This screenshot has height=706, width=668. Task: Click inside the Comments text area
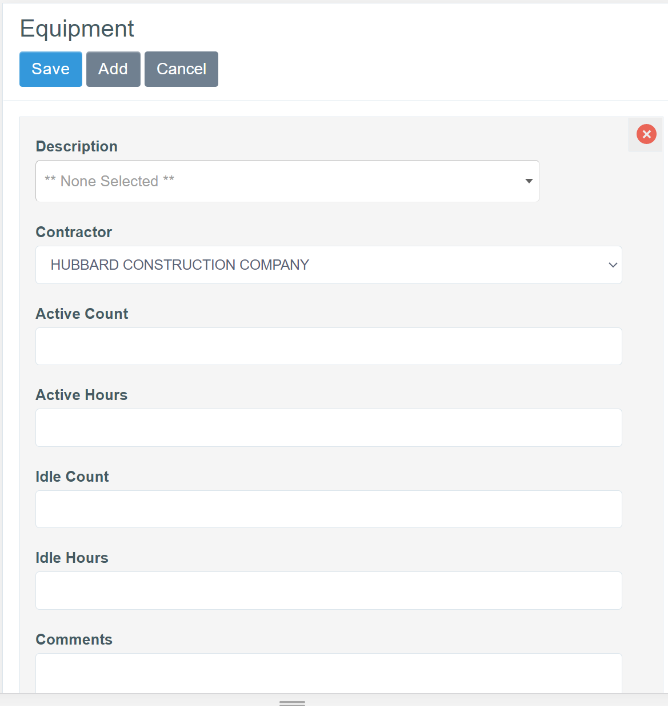328,672
